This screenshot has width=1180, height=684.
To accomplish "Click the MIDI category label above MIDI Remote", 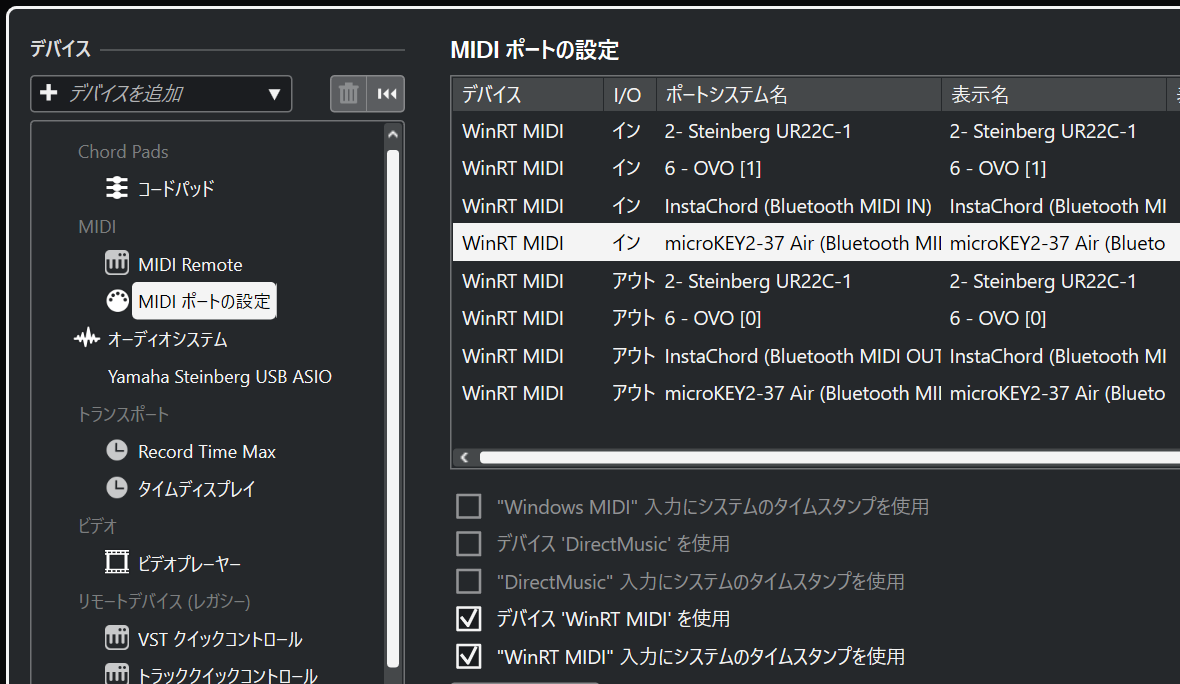I will (x=97, y=226).
